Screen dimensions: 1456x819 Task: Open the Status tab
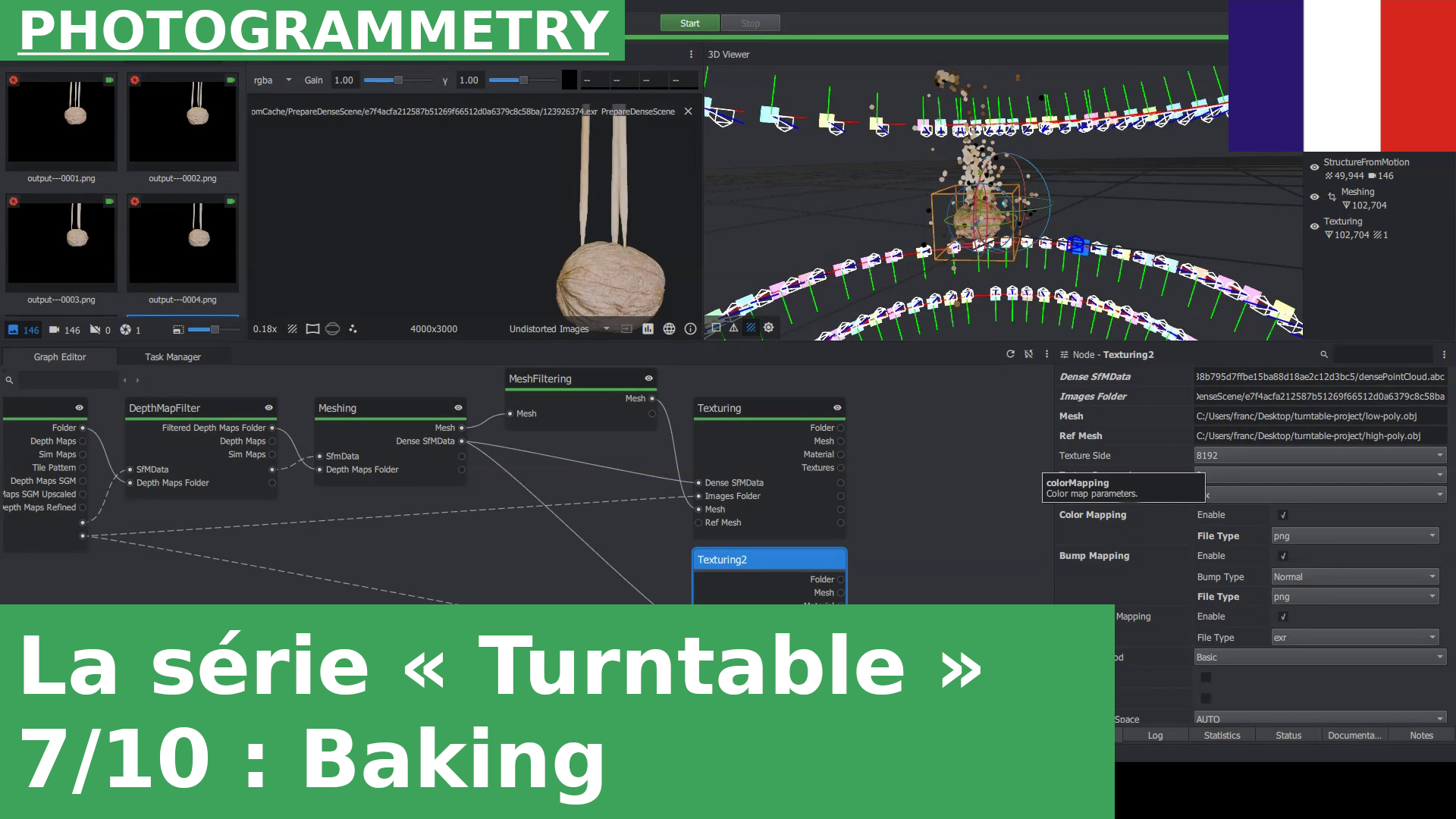tap(1288, 736)
